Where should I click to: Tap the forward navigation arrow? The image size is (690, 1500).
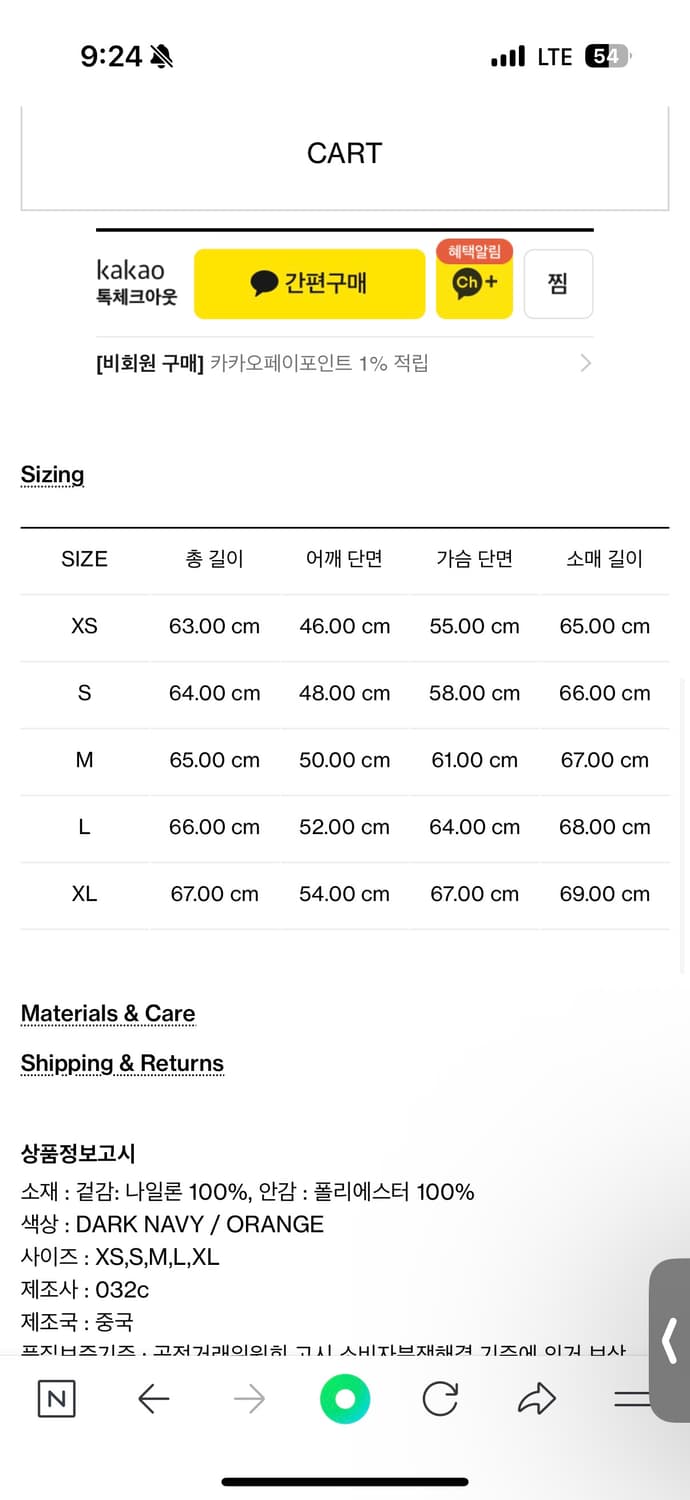pos(248,1399)
